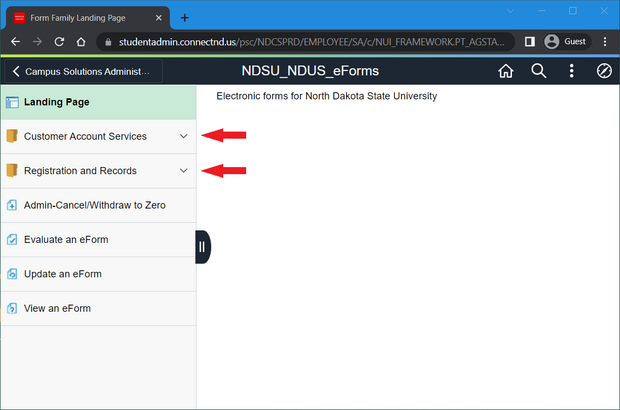The image size is (620, 410).
Task: Collapse sidebar using the panel handle
Action: tap(202, 246)
